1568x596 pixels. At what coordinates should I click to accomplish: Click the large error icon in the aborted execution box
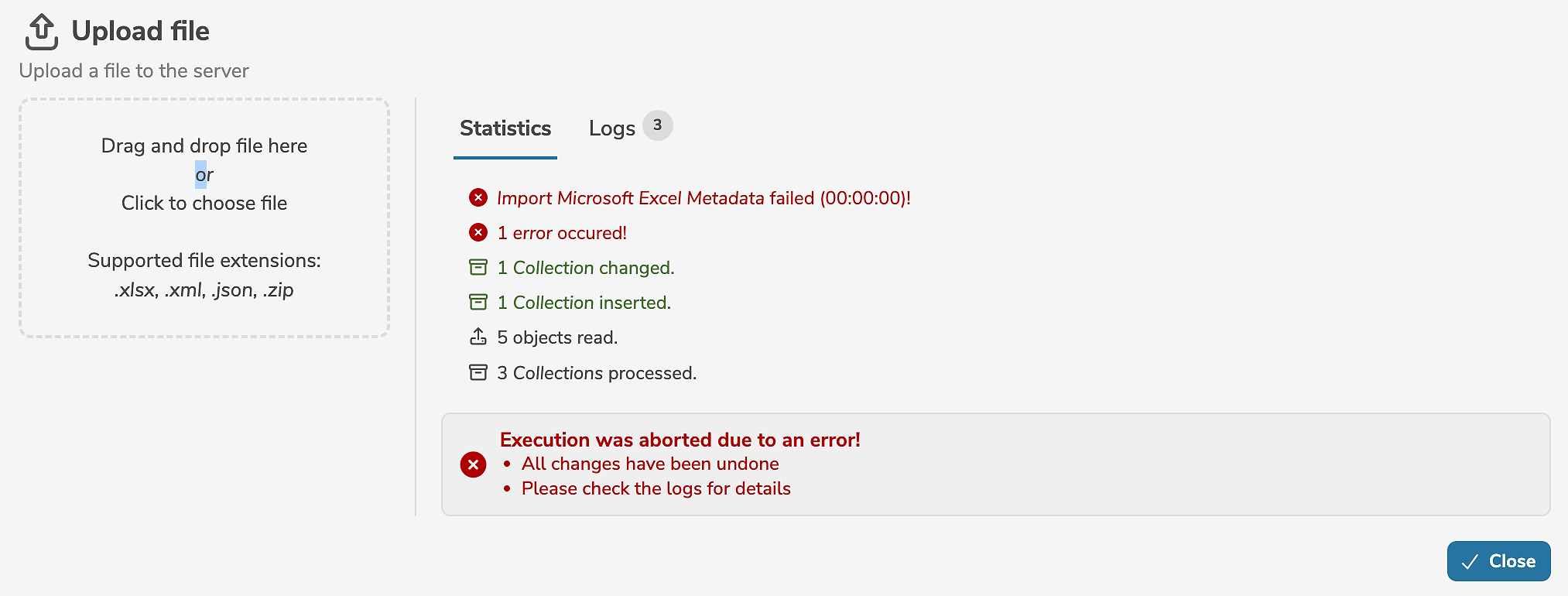coord(473,464)
